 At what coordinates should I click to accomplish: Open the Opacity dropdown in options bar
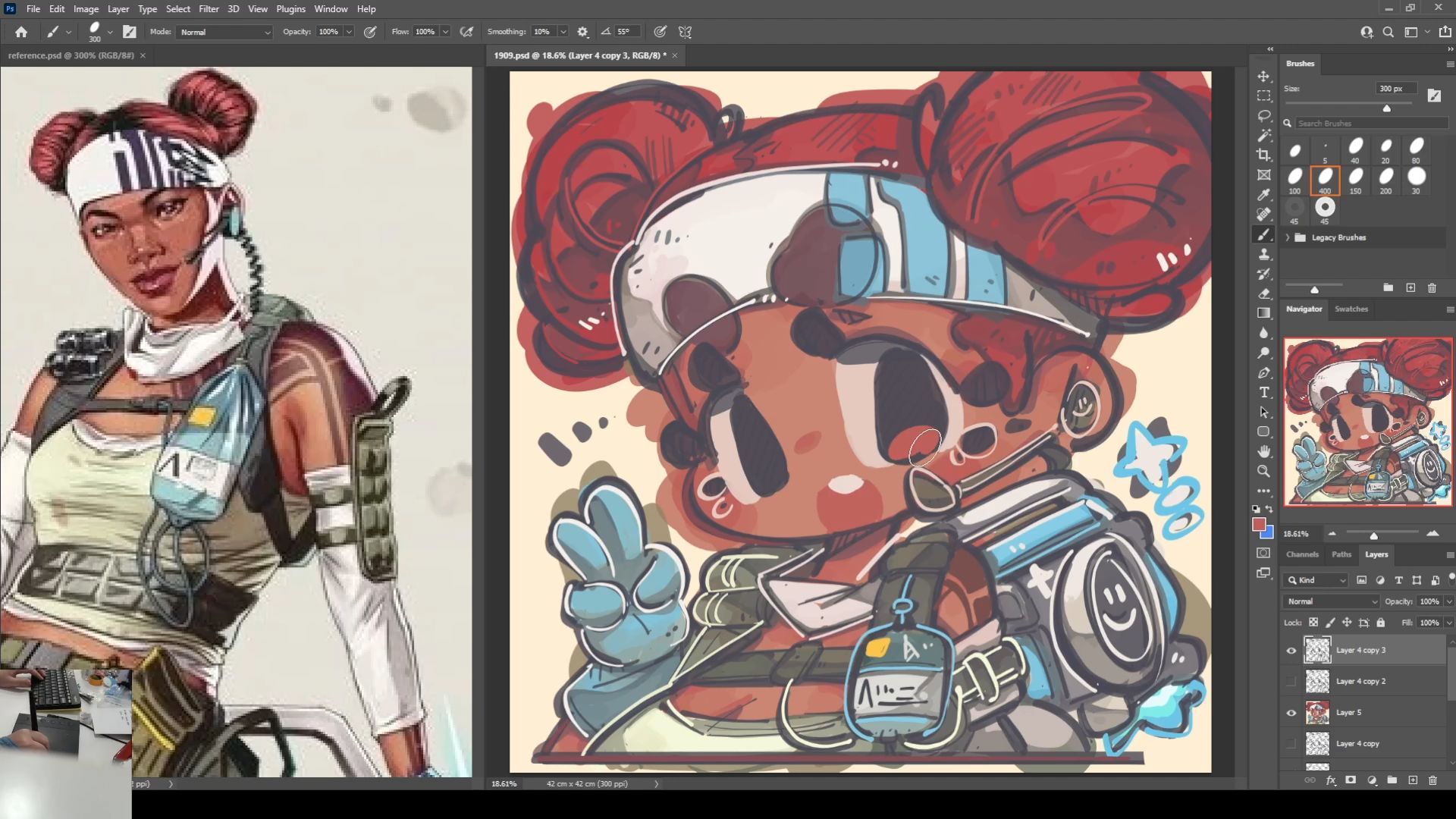click(350, 32)
